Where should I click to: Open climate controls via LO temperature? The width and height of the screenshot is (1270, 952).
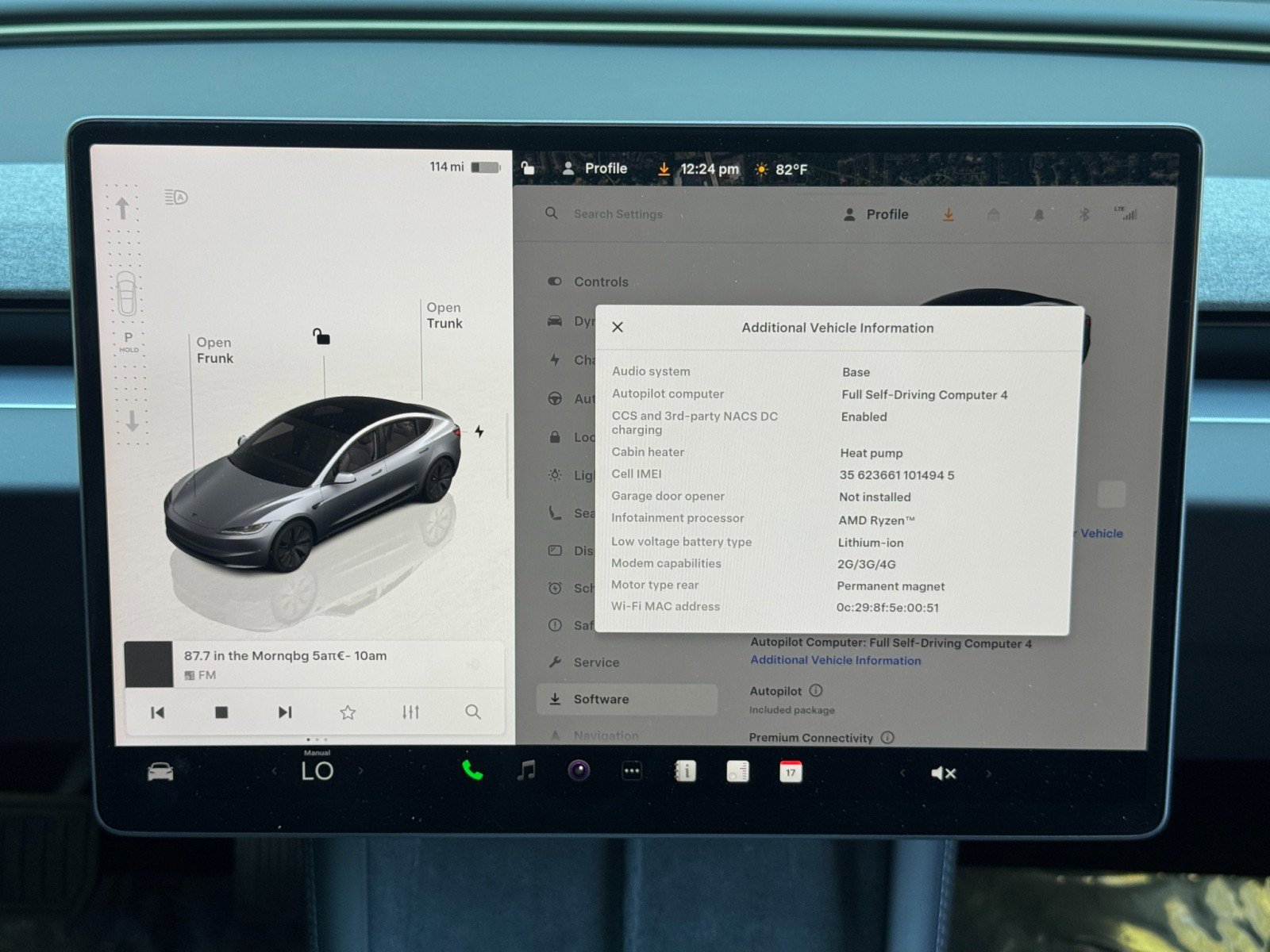click(317, 770)
